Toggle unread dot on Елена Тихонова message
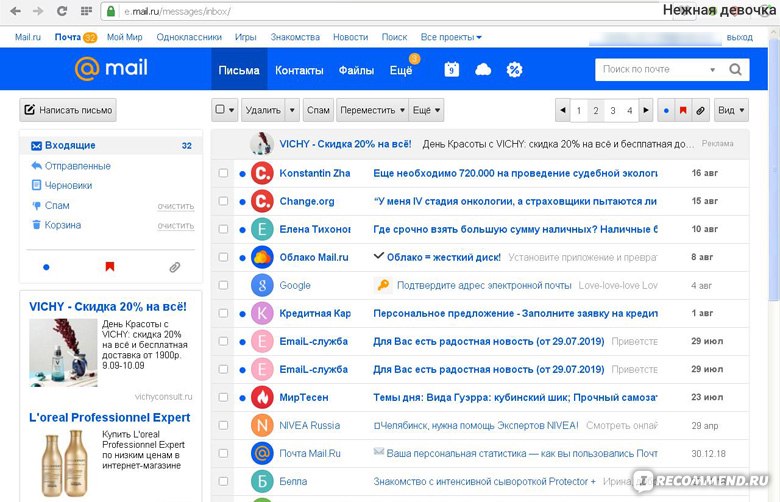 click(x=242, y=230)
